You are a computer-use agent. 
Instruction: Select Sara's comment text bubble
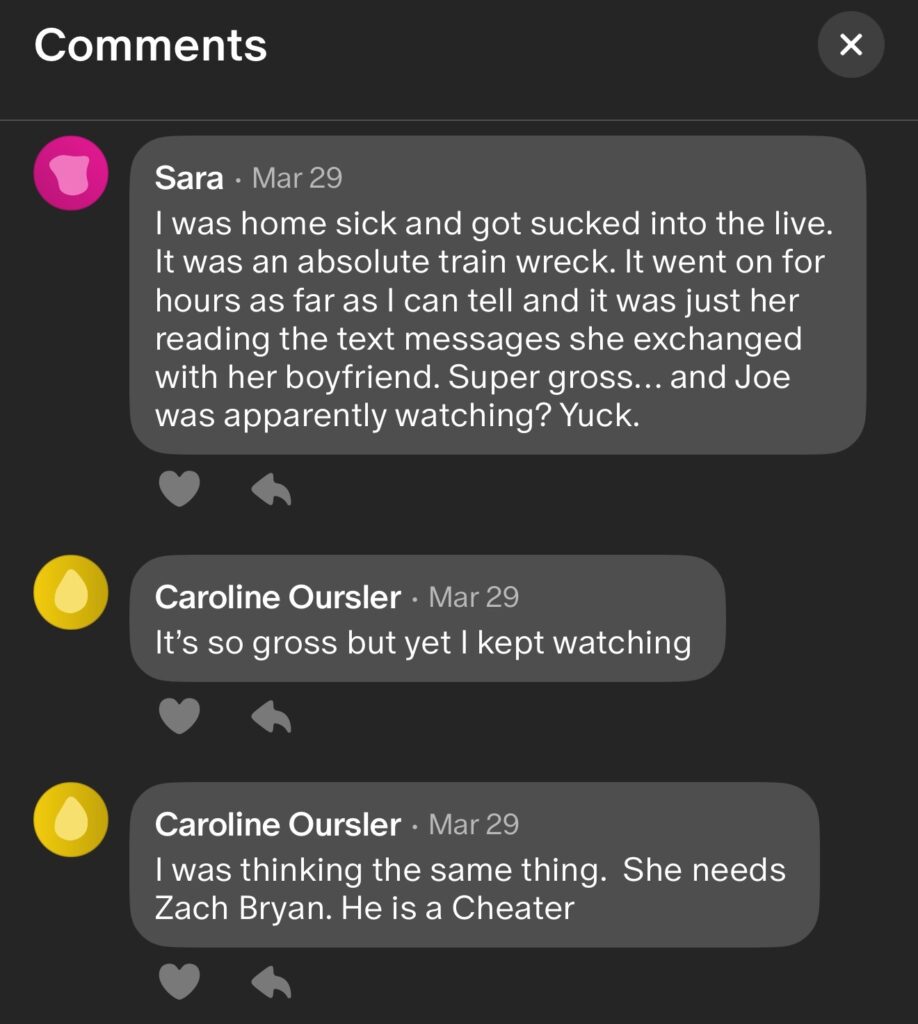(x=497, y=320)
